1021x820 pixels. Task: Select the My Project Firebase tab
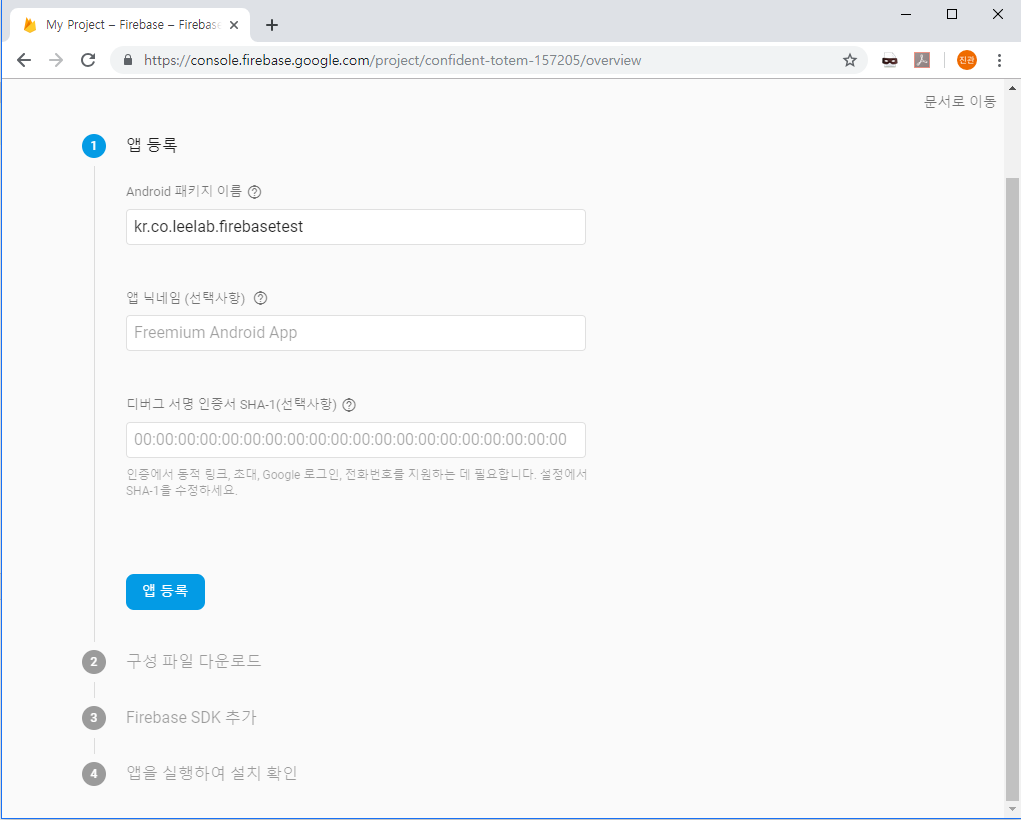[125, 25]
